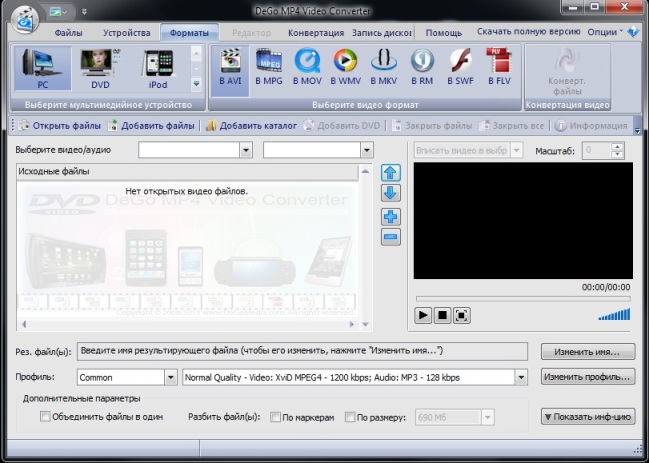Switch to the Файлы tab
The image size is (649, 463).
pos(68,33)
